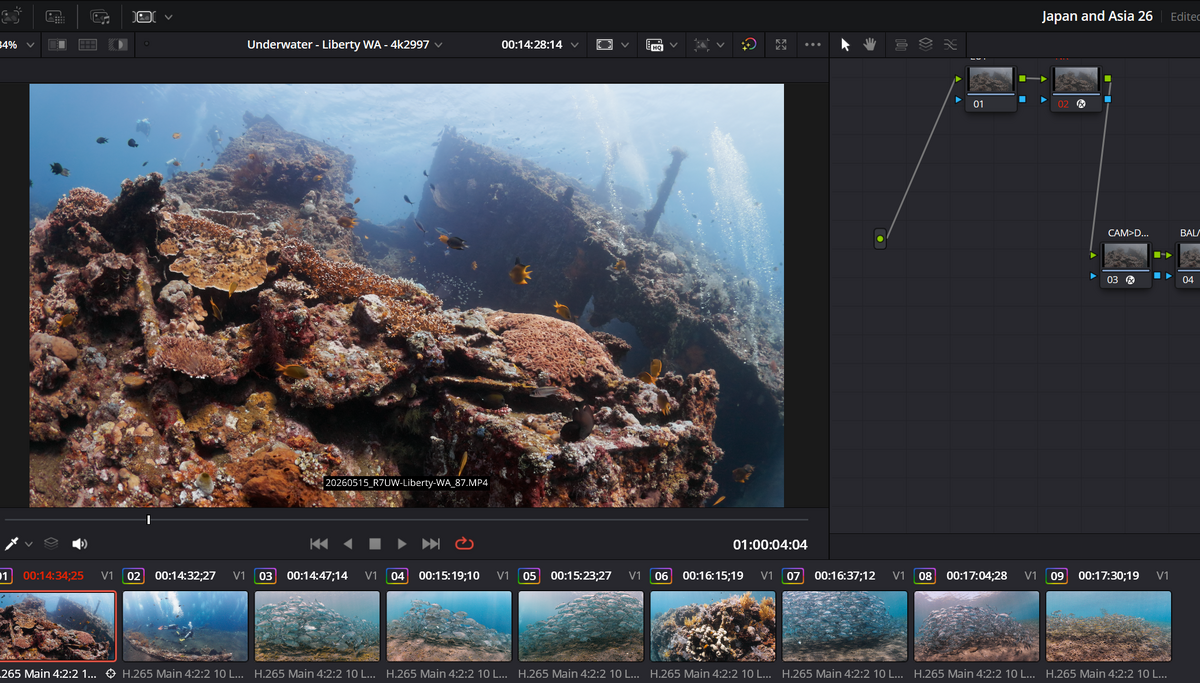Open the LUTs browser icon

(x=56, y=16)
